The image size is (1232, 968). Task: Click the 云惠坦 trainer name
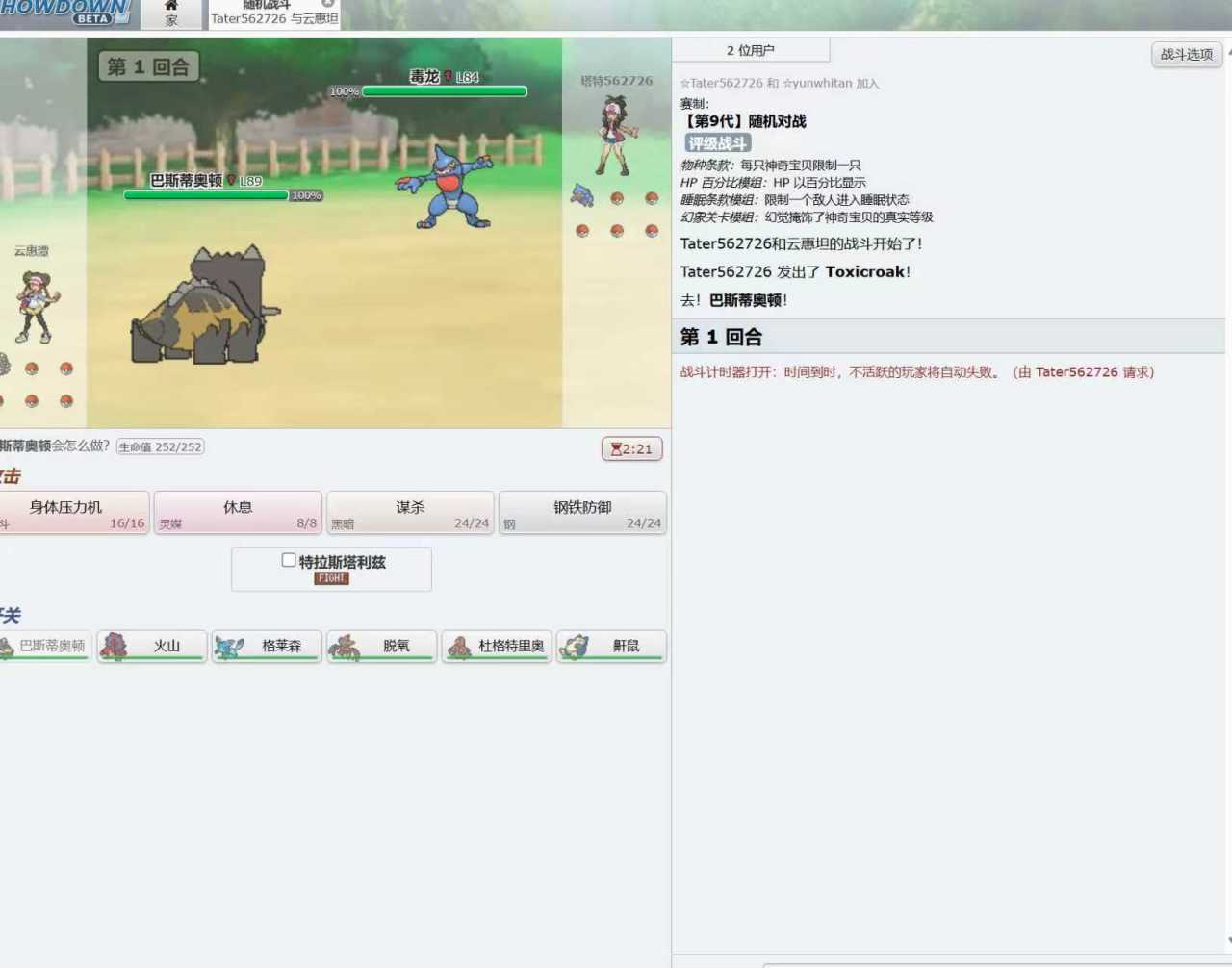point(32,251)
